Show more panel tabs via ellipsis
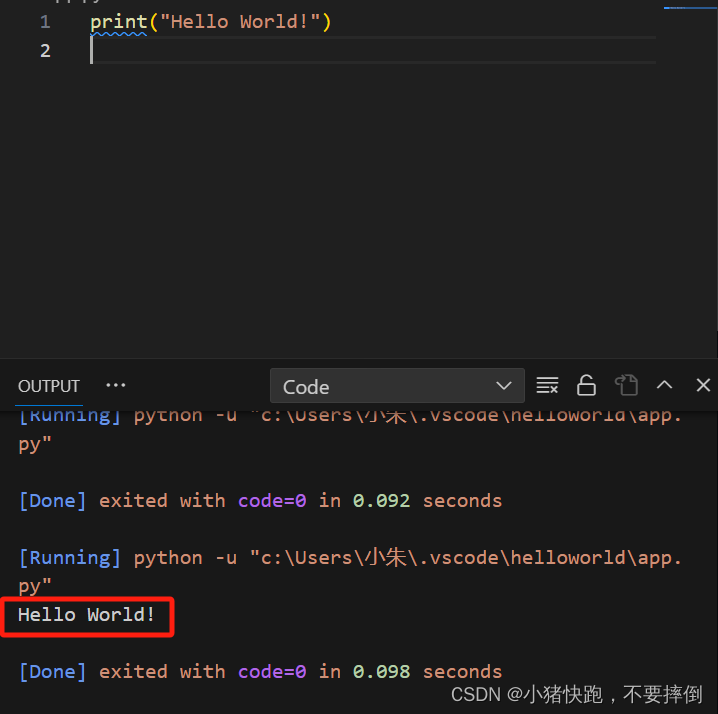This screenshot has height=714, width=718. click(115, 385)
